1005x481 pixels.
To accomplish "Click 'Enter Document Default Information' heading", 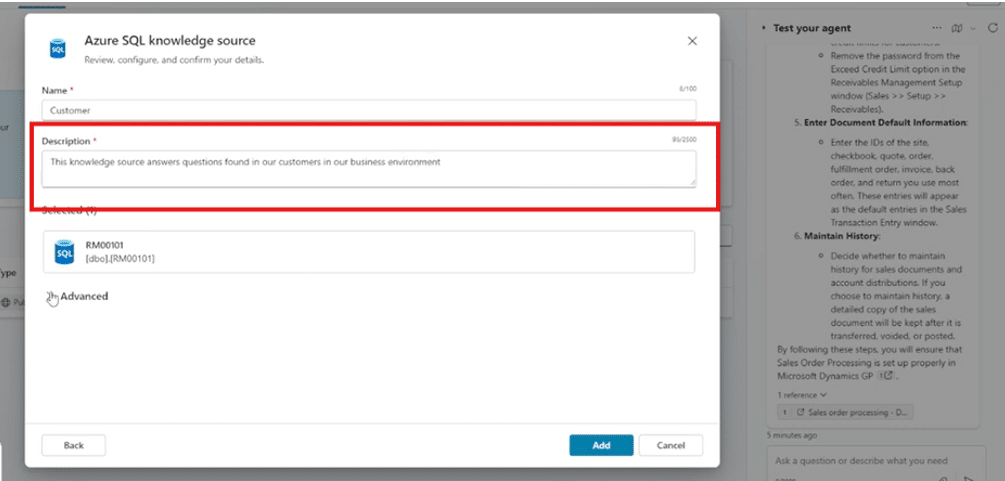I will pyautogui.click(x=886, y=122).
